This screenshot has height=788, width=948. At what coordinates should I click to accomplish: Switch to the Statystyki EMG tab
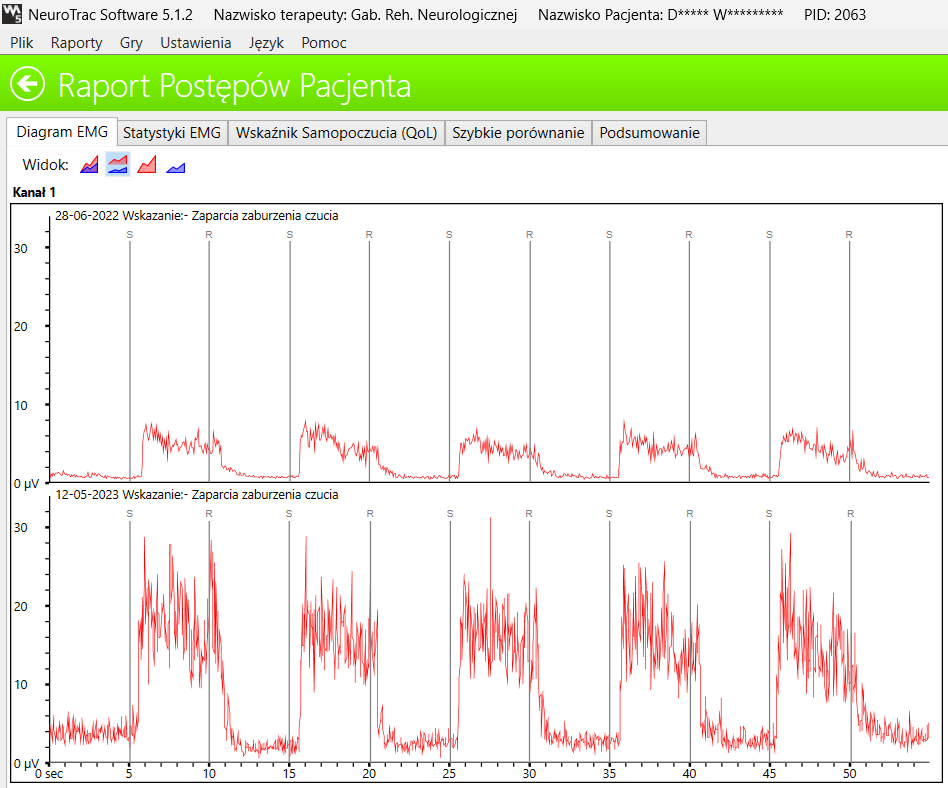coord(172,131)
